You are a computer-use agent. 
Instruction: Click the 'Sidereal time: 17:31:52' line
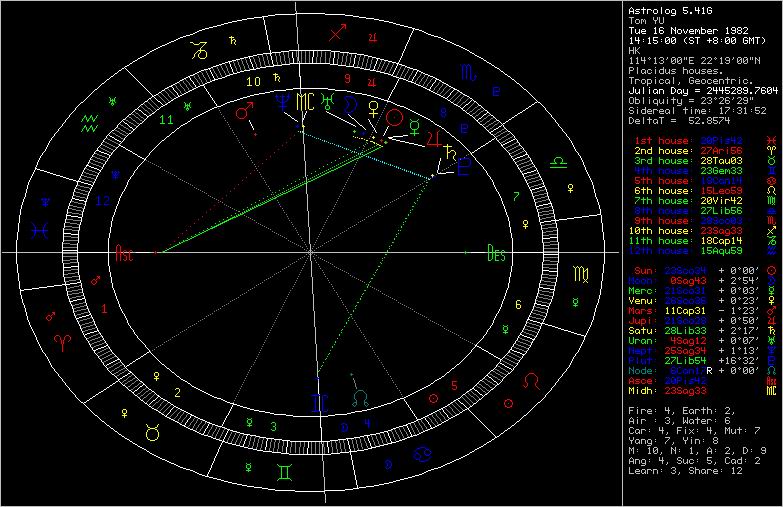click(697, 111)
